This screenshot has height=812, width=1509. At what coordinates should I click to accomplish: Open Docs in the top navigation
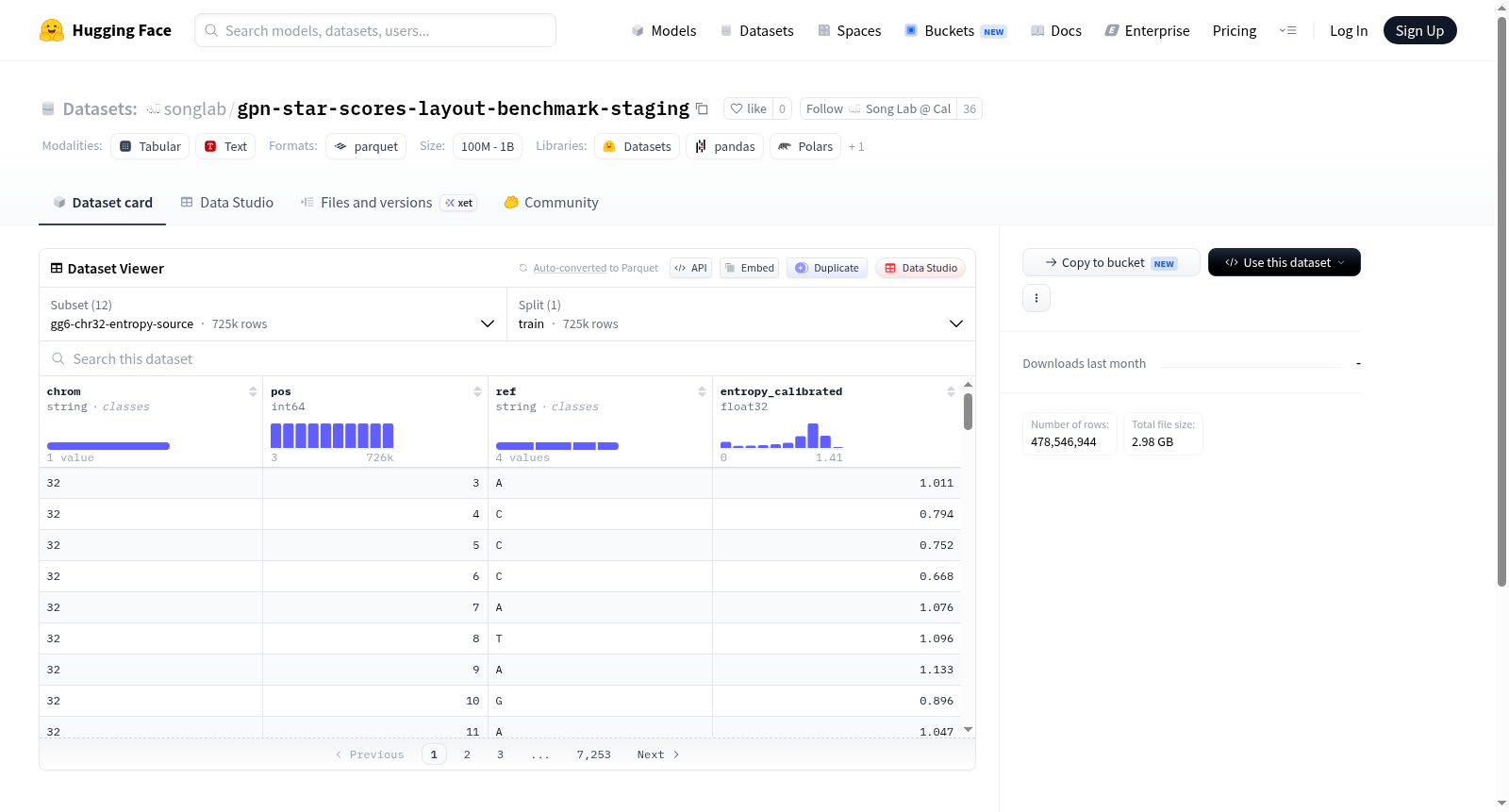point(1056,30)
